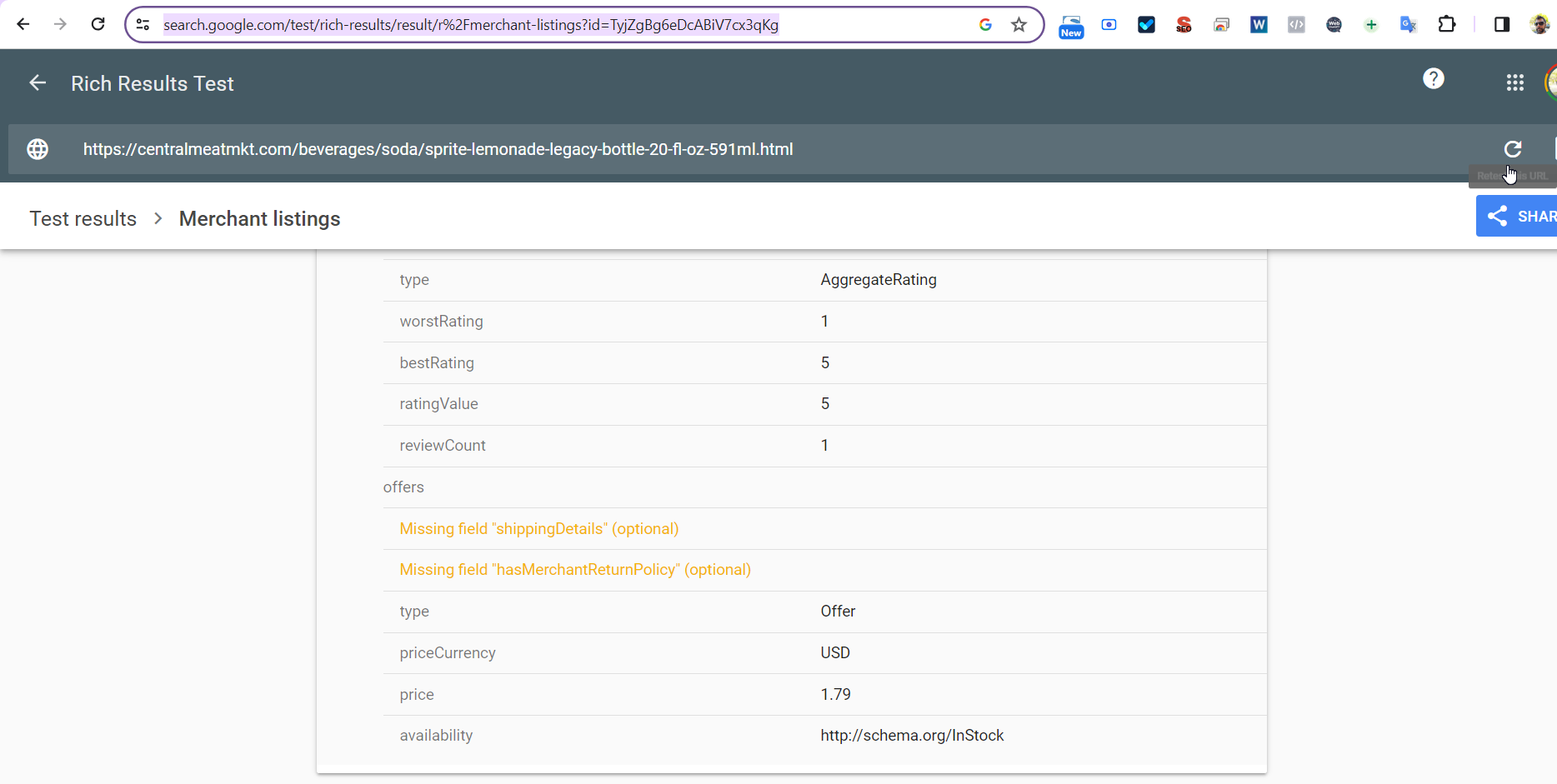Open the help question mark icon
This screenshot has height=784, width=1557.
(1433, 79)
